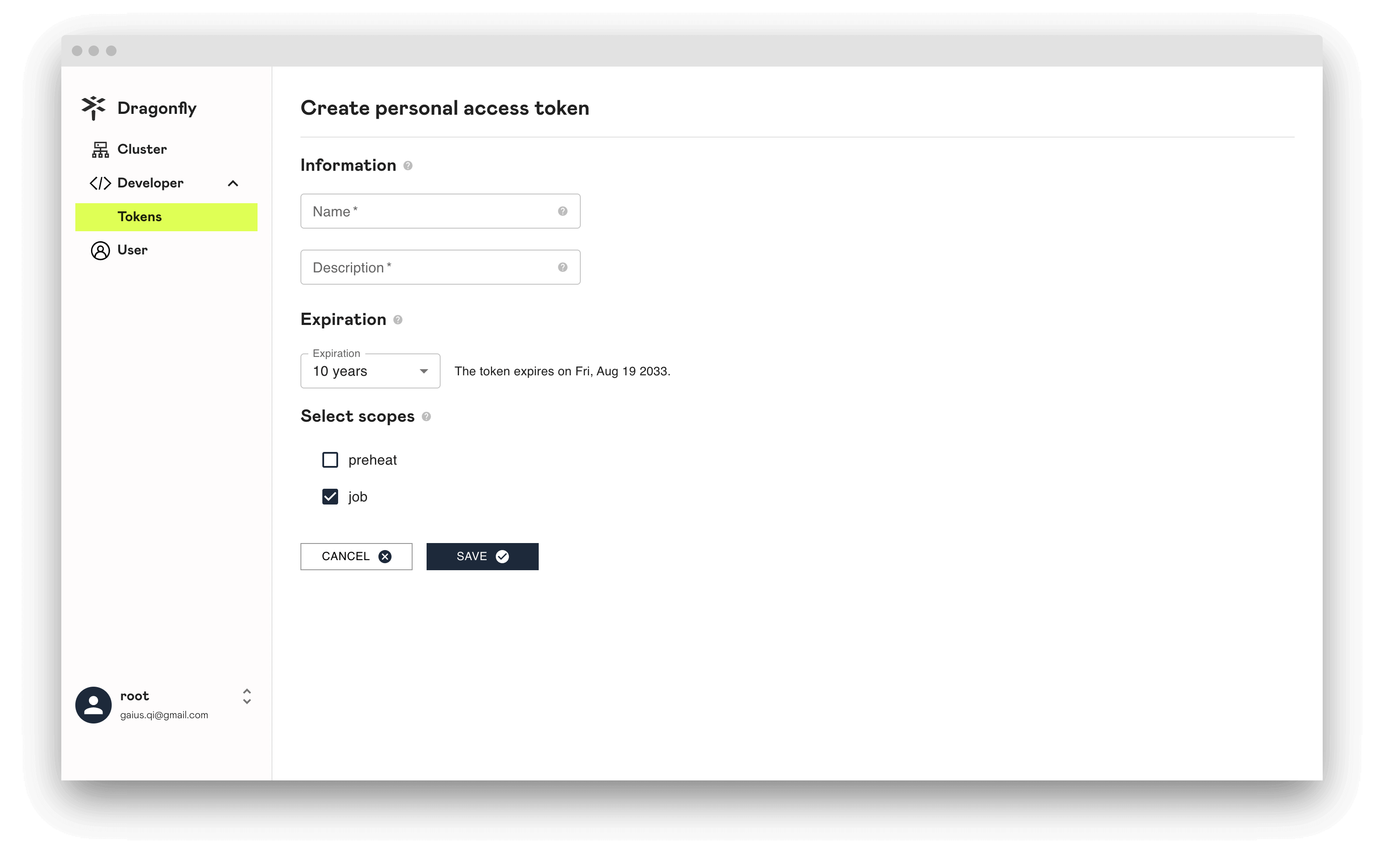Click the Cluster network icon in sidebar
The image size is (1384, 868).
pyautogui.click(x=100, y=150)
